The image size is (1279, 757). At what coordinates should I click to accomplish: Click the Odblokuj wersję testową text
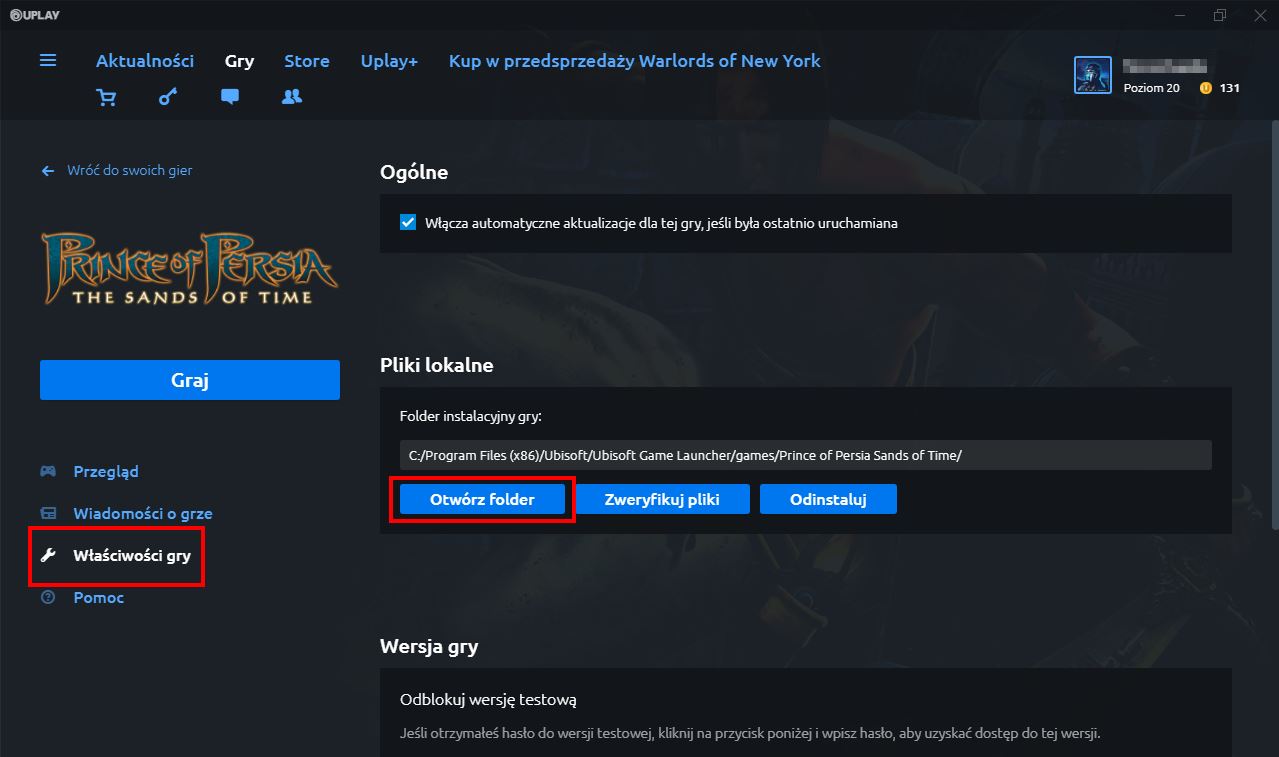pos(488,699)
